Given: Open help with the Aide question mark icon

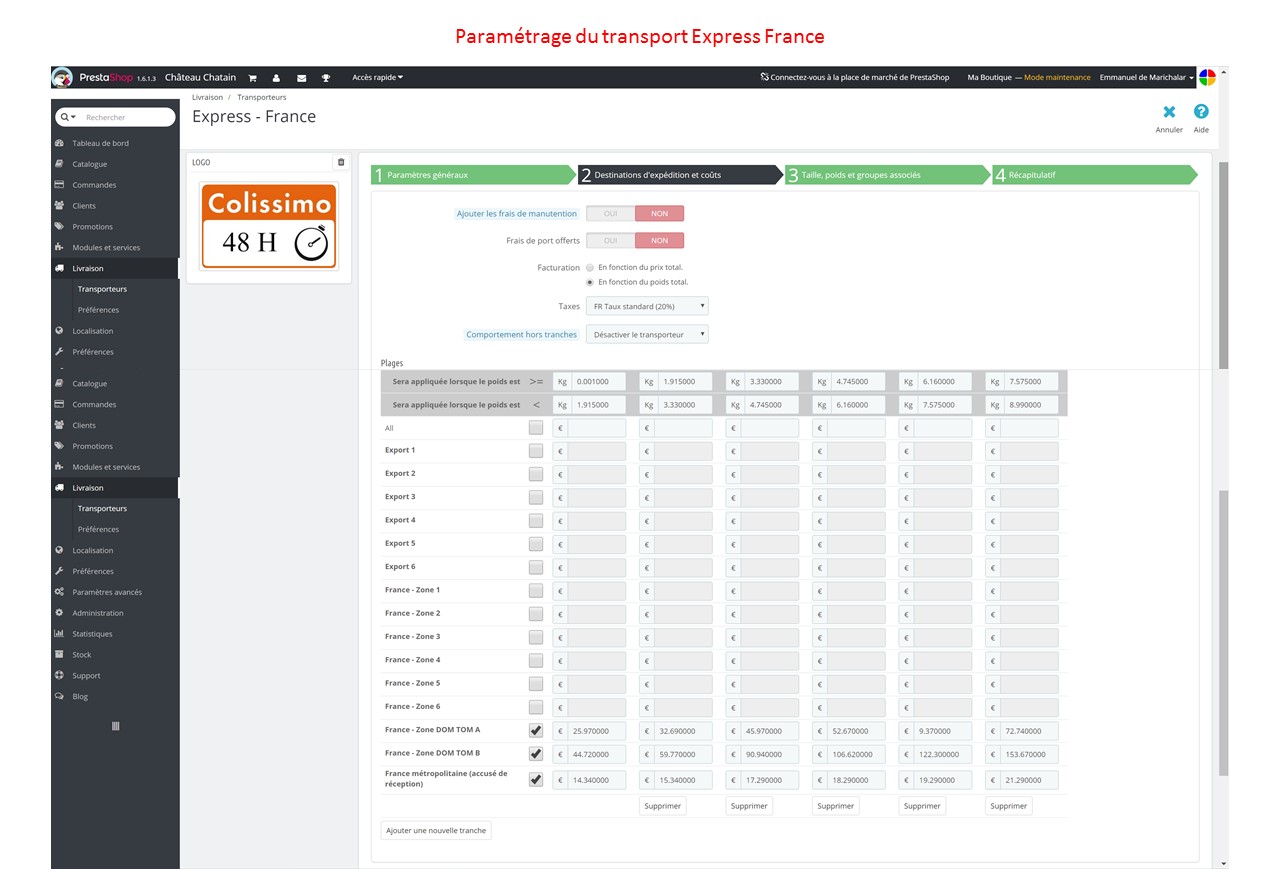Looking at the screenshot, I should point(1201,118).
